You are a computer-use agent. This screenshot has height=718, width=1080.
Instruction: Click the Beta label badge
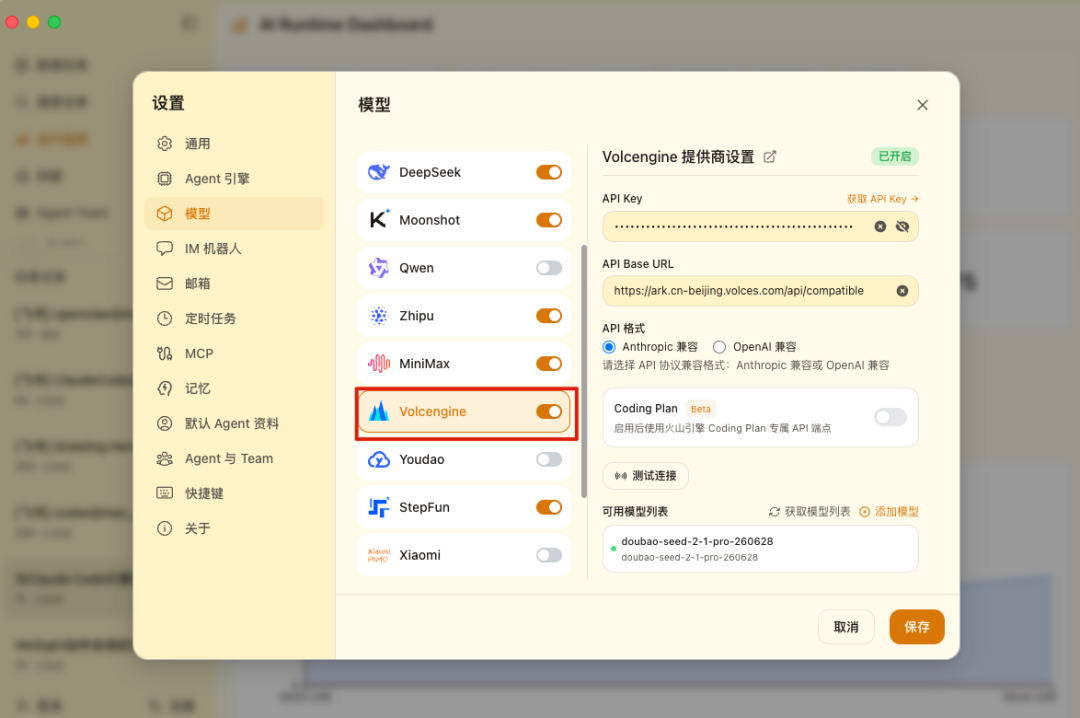[700, 409]
